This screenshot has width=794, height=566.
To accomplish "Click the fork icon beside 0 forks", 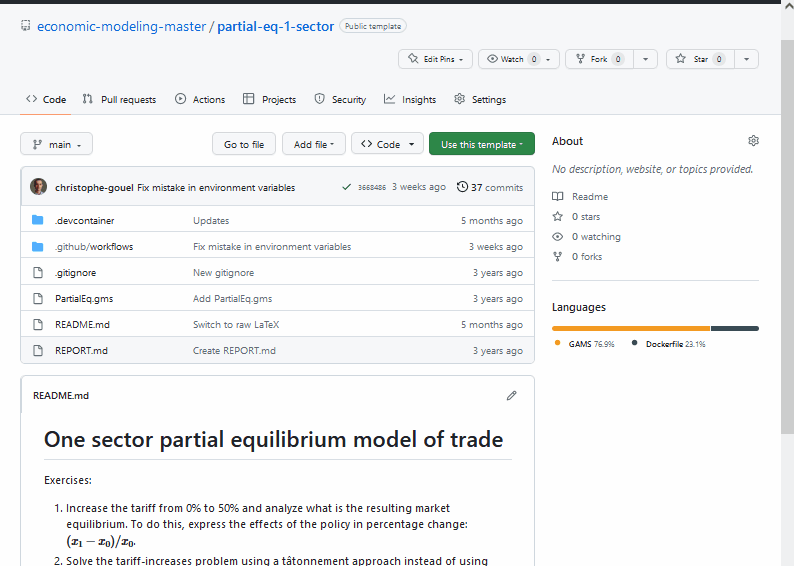I will point(558,257).
